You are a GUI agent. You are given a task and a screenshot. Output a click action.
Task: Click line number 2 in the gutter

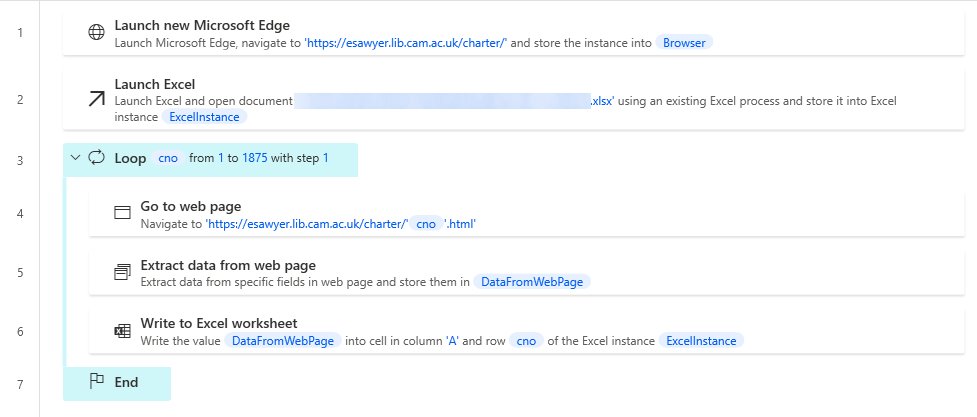coord(20,98)
